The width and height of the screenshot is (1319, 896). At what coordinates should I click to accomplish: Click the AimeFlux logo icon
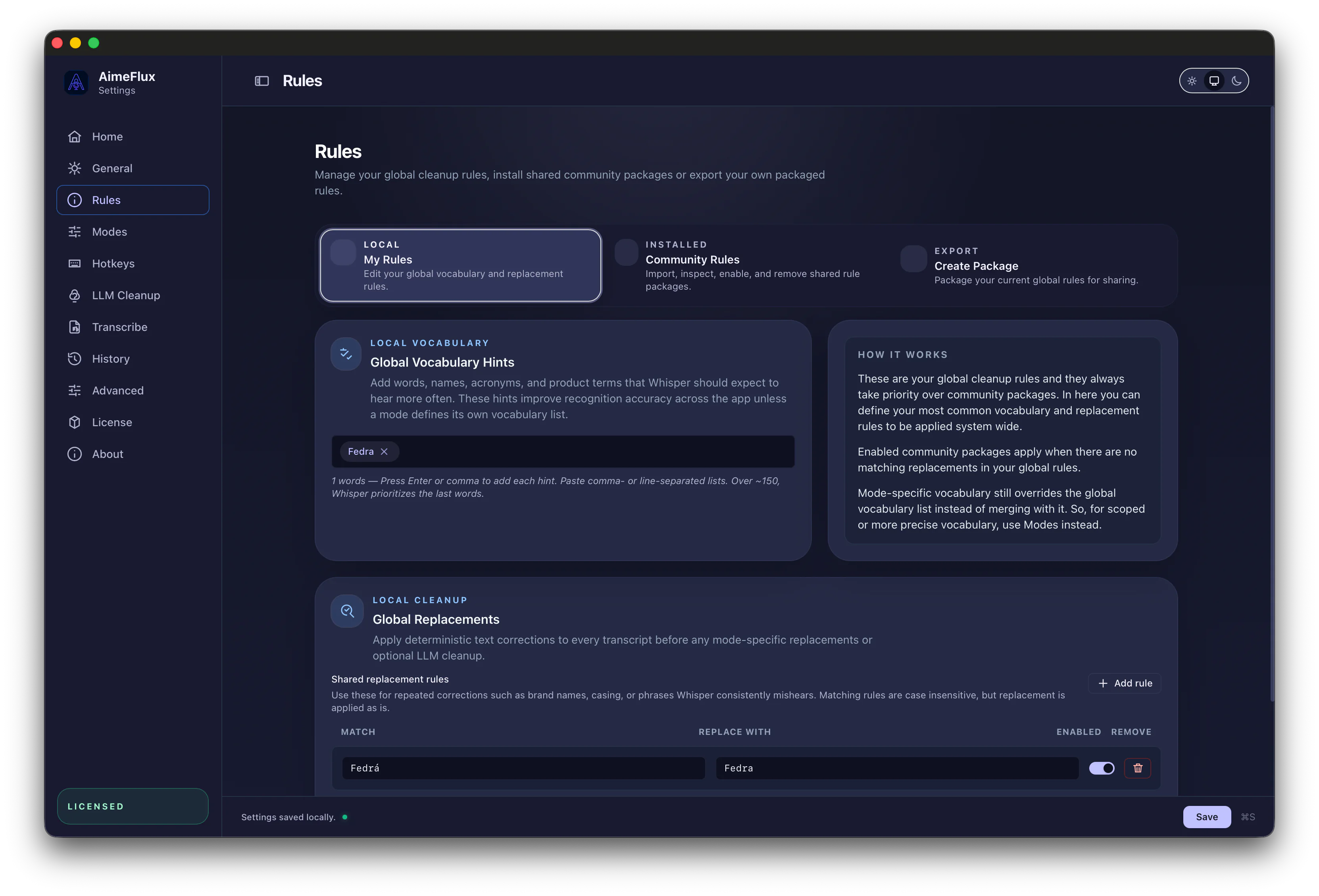(x=76, y=83)
